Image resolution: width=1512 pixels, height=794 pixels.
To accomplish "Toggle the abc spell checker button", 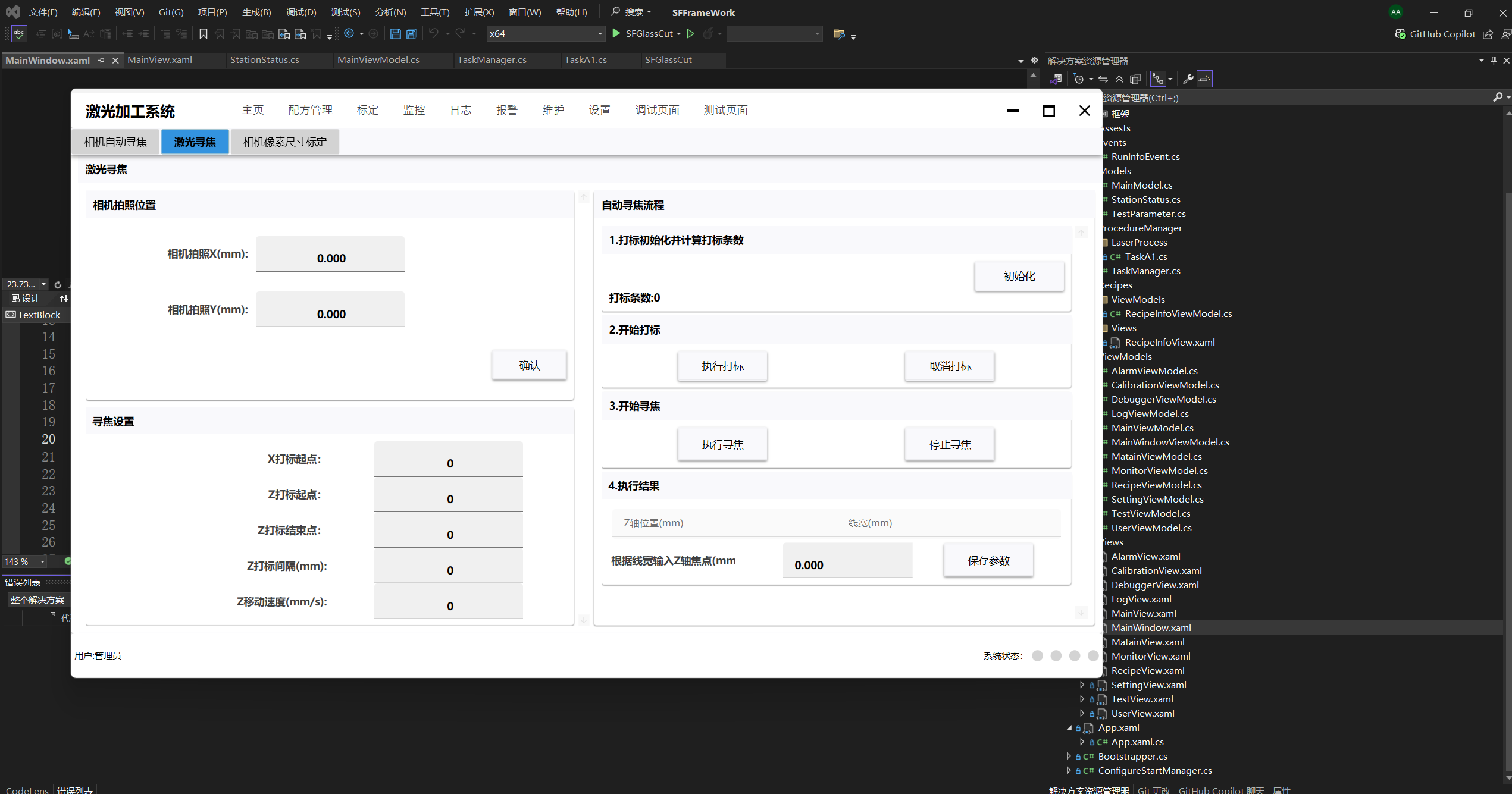I will click(19, 34).
